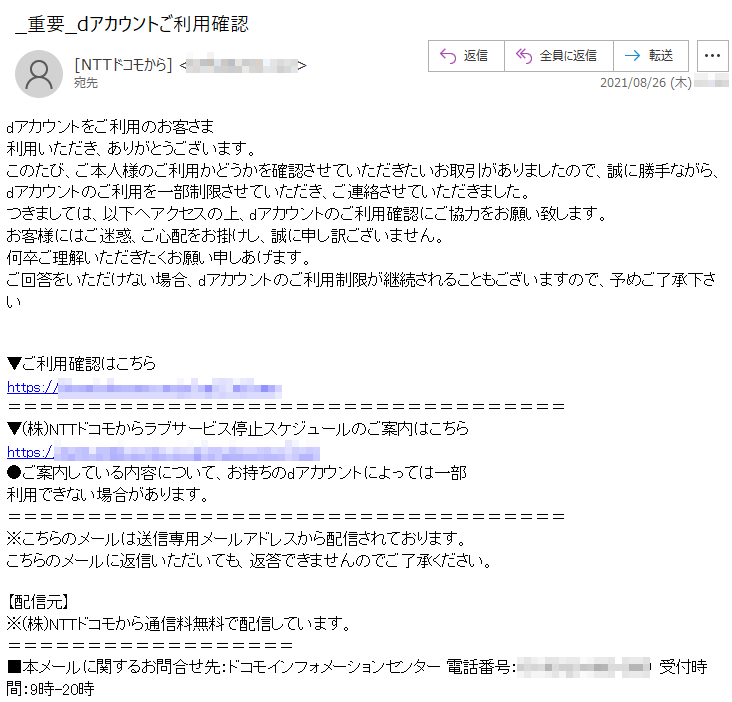
Task: Open the https link under 停止スケジュールのご案内
Action: 163,452
